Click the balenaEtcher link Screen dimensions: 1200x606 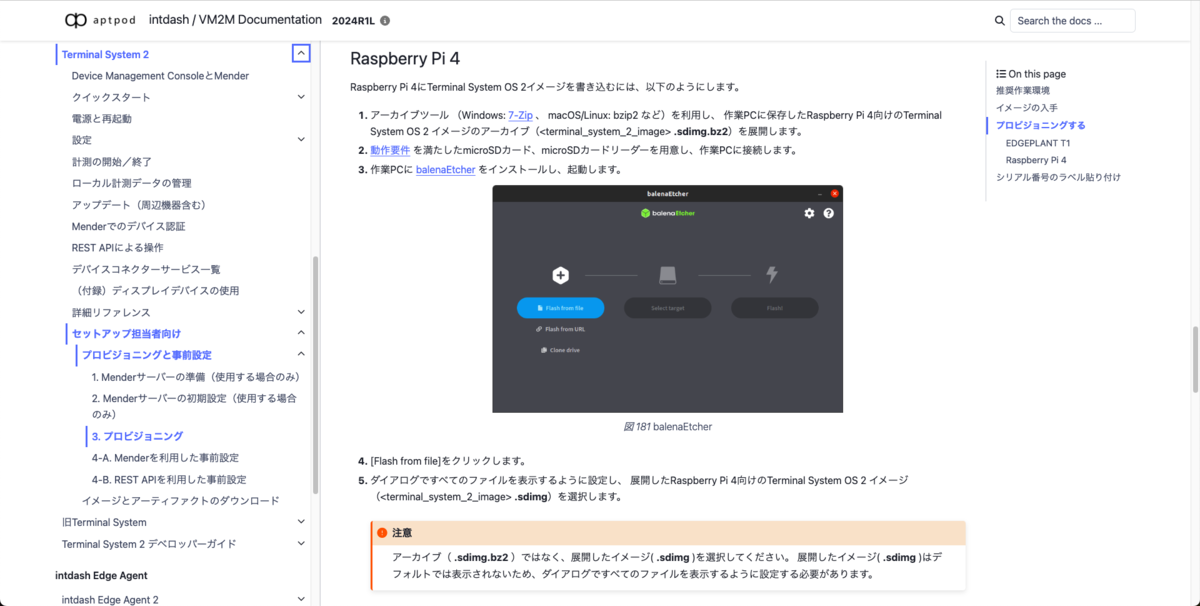[445, 170]
